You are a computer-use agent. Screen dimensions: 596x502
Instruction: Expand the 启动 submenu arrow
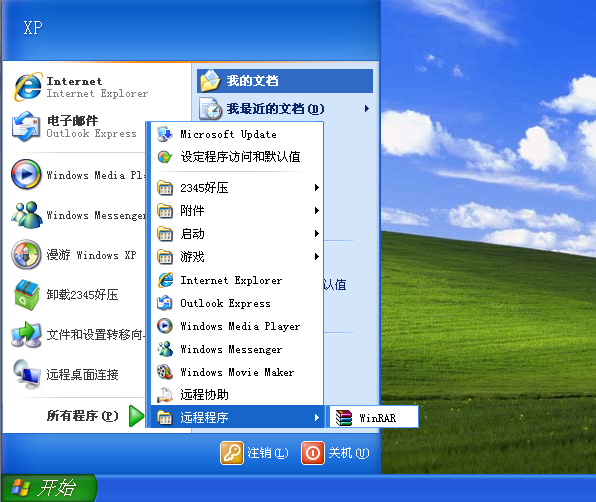pos(316,234)
